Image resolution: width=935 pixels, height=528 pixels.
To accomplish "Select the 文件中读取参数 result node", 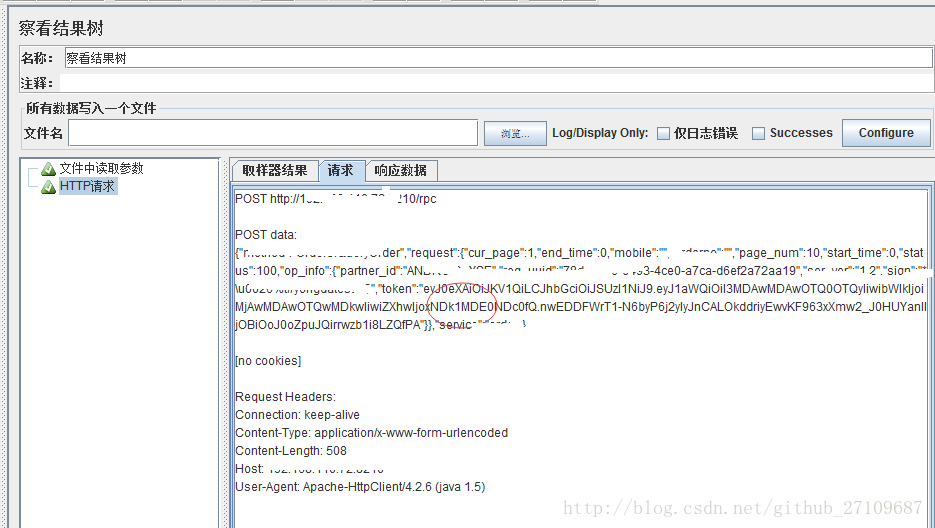I will (x=101, y=168).
